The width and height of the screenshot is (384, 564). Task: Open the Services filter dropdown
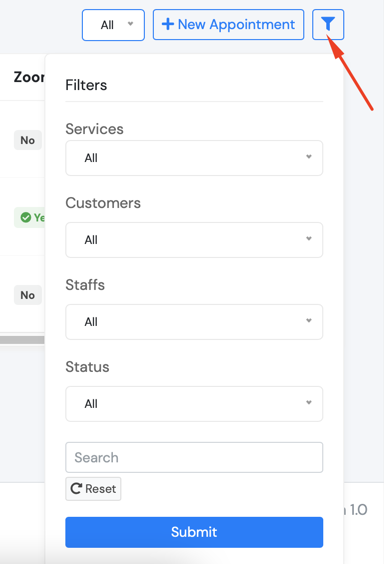pyautogui.click(x=194, y=158)
